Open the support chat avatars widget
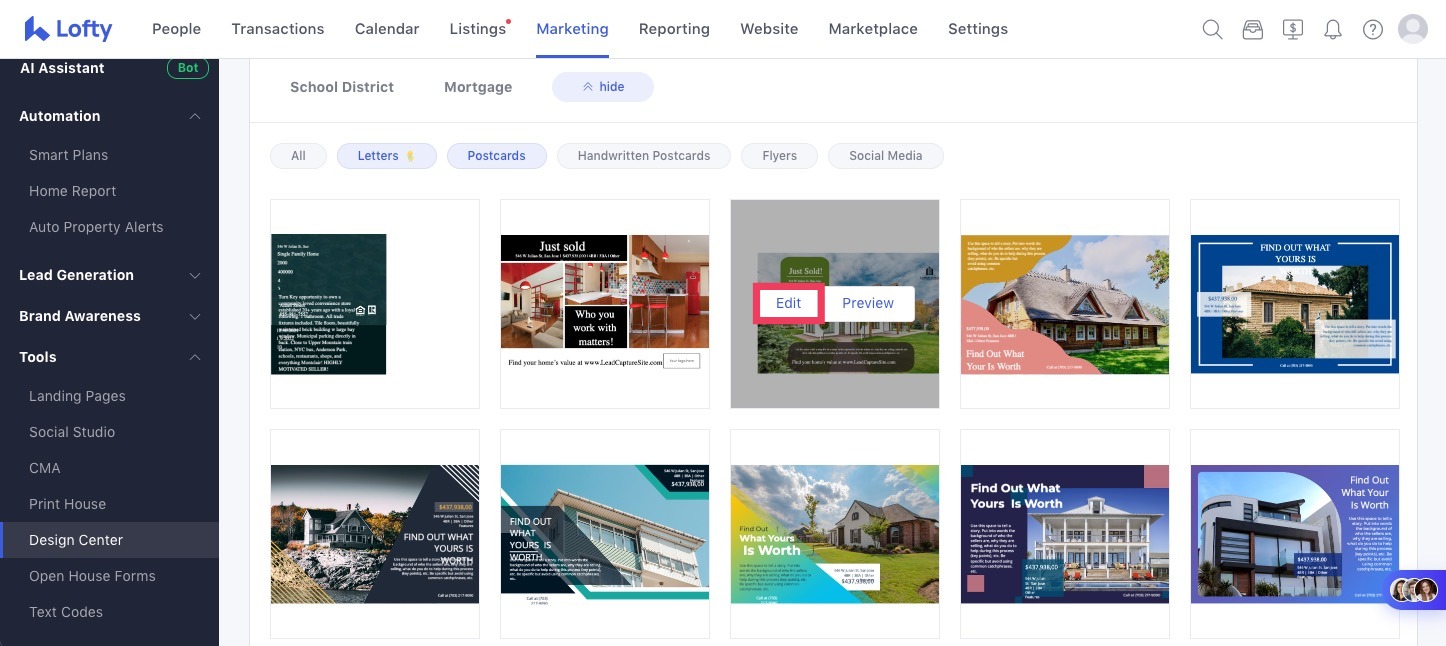This screenshot has height=646, width=1446. pyautogui.click(x=1413, y=590)
